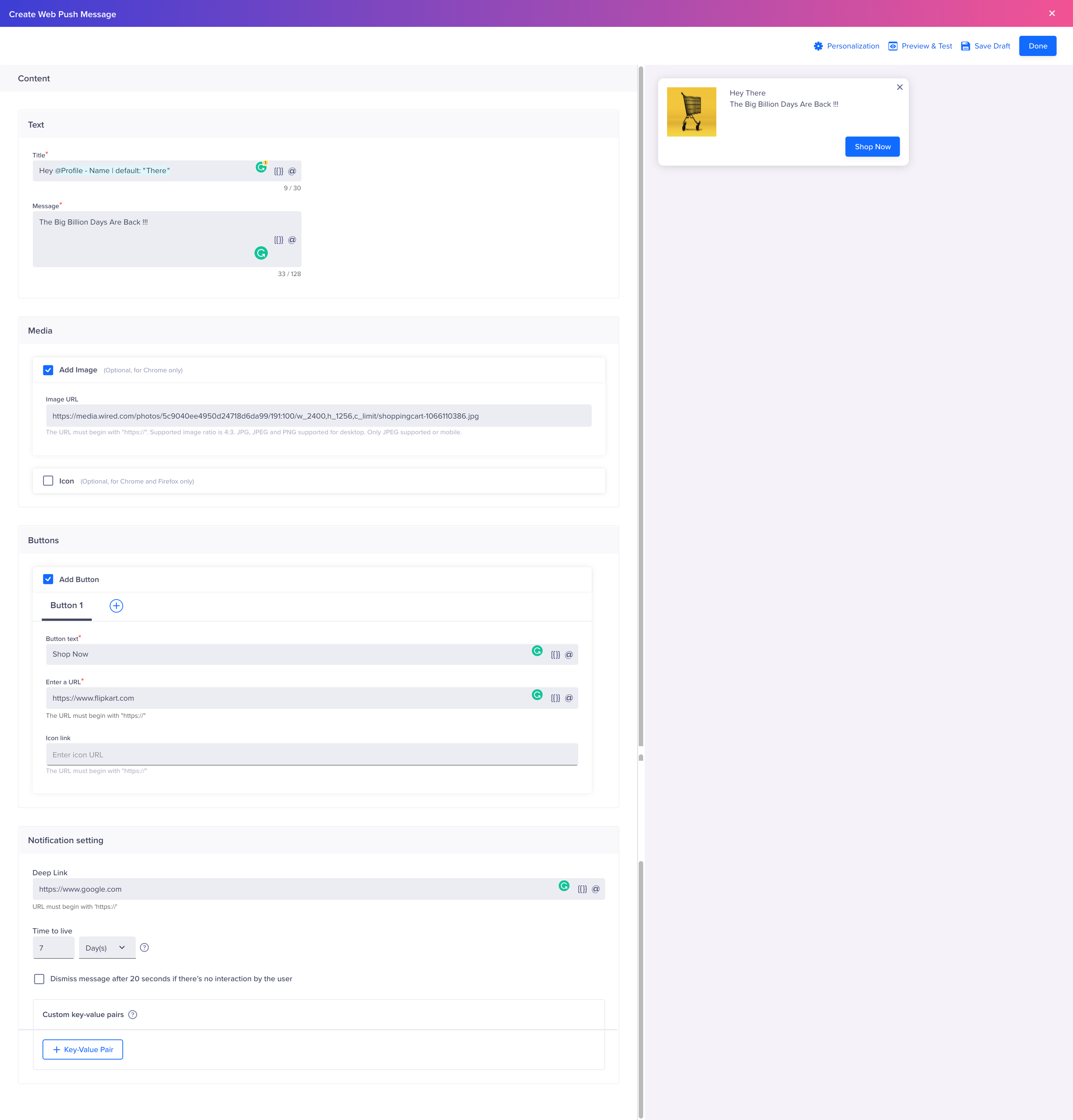Image resolution: width=1073 pixels, height=1120 pixels.
Task: Click the Save Draft floppy icon
Action: click(965, 46)
